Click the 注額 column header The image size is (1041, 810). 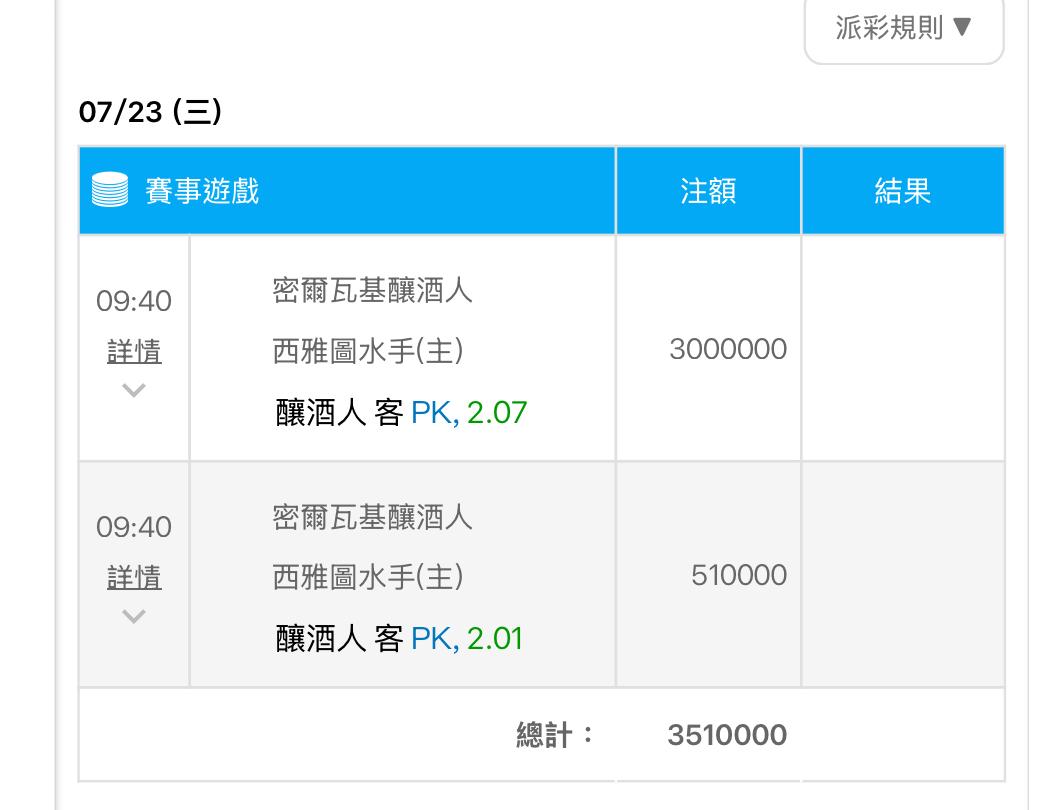pos(708,190)
